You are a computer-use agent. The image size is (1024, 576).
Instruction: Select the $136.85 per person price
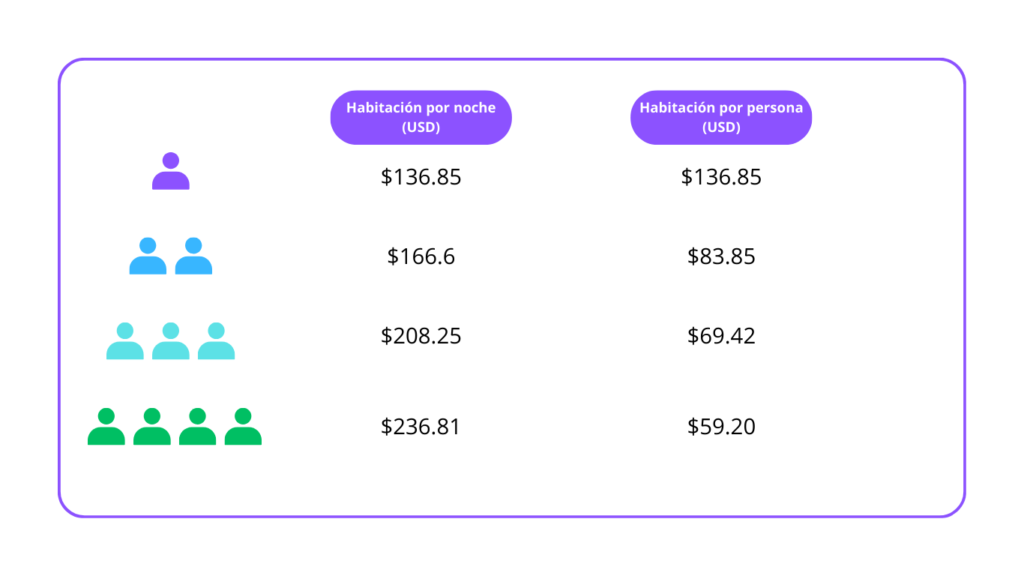721,177
